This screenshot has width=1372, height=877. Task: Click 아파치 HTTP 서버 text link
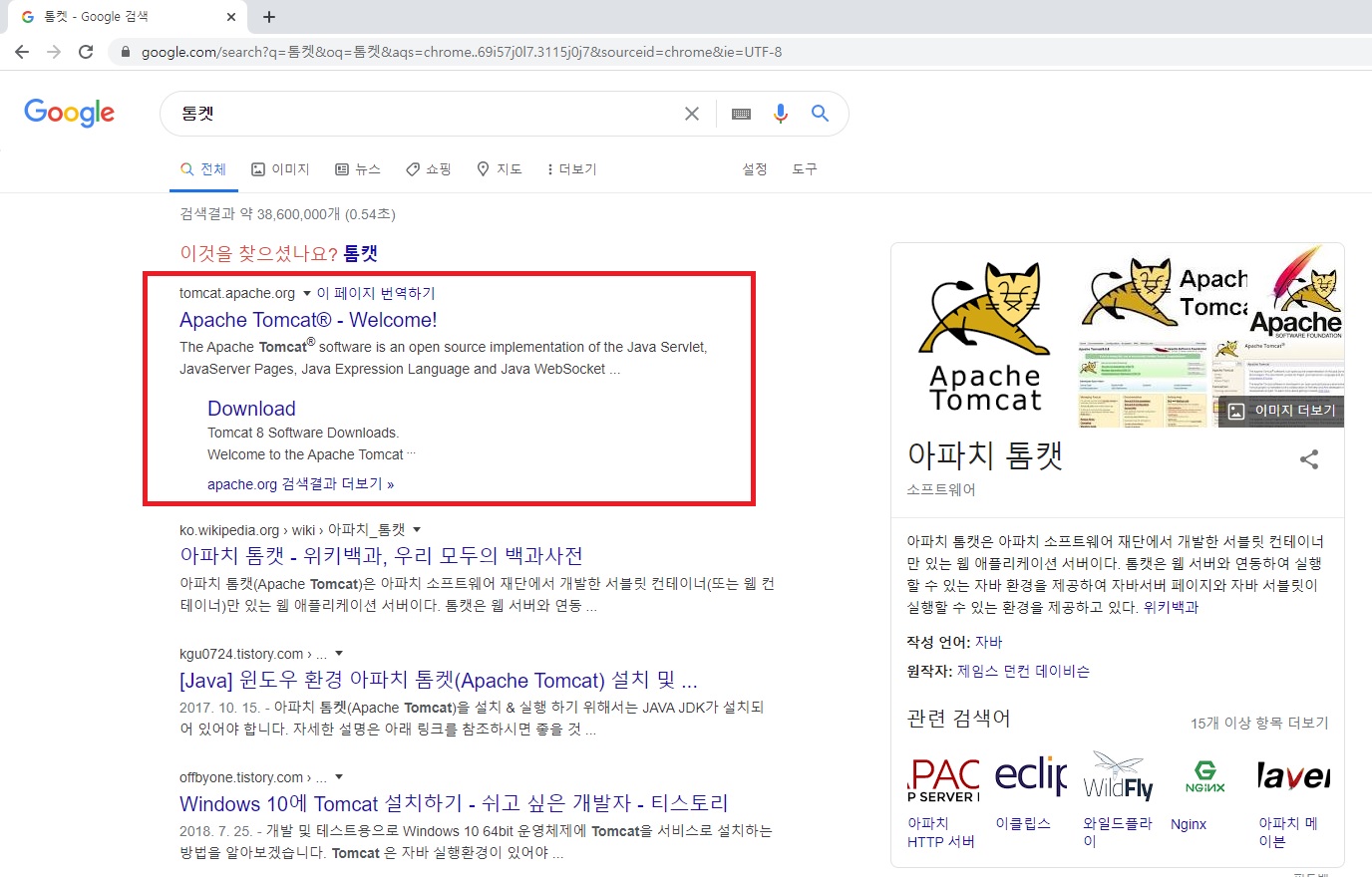(940, 832)
